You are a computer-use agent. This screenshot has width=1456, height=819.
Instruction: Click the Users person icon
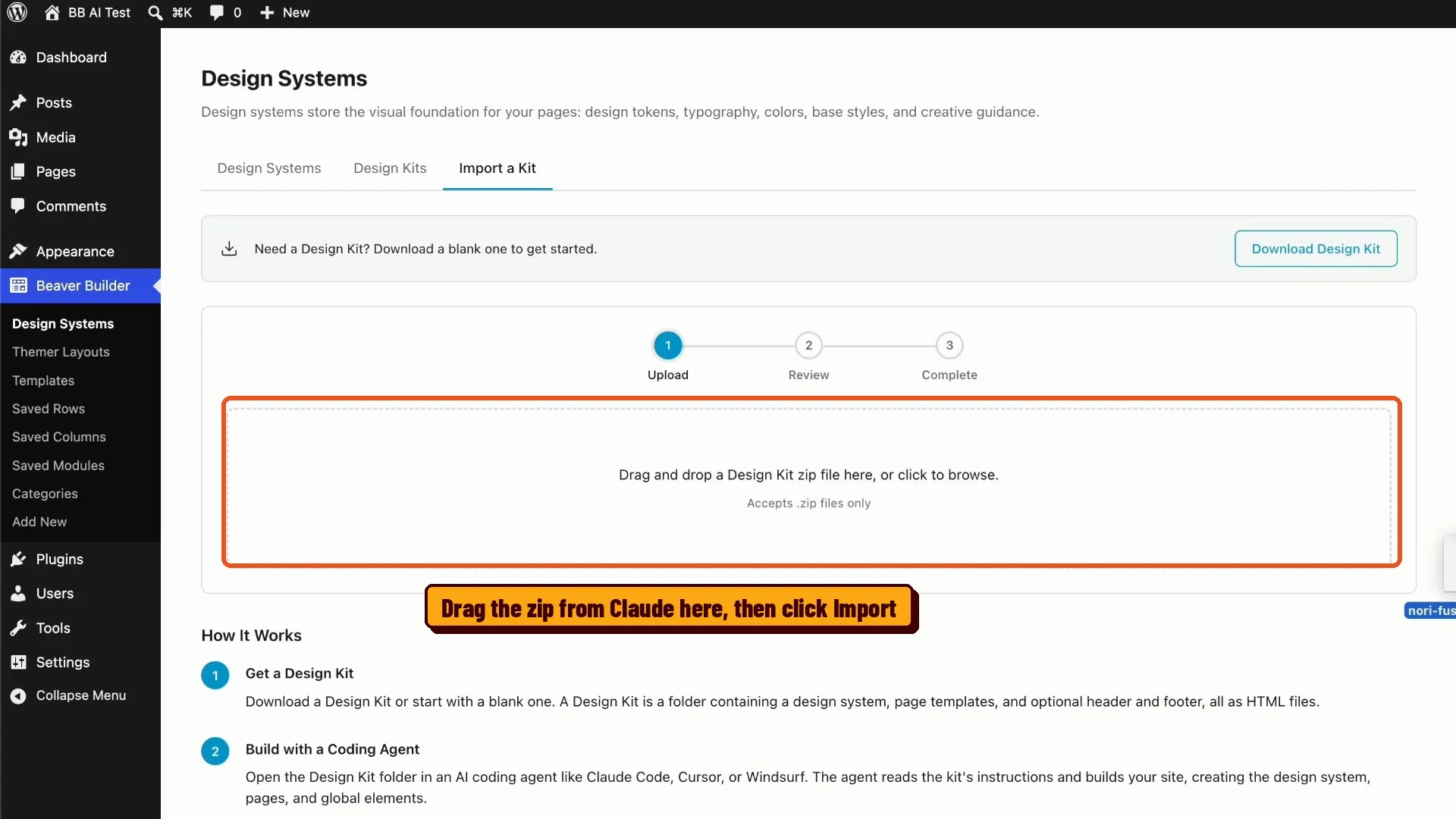click(18, 594)
